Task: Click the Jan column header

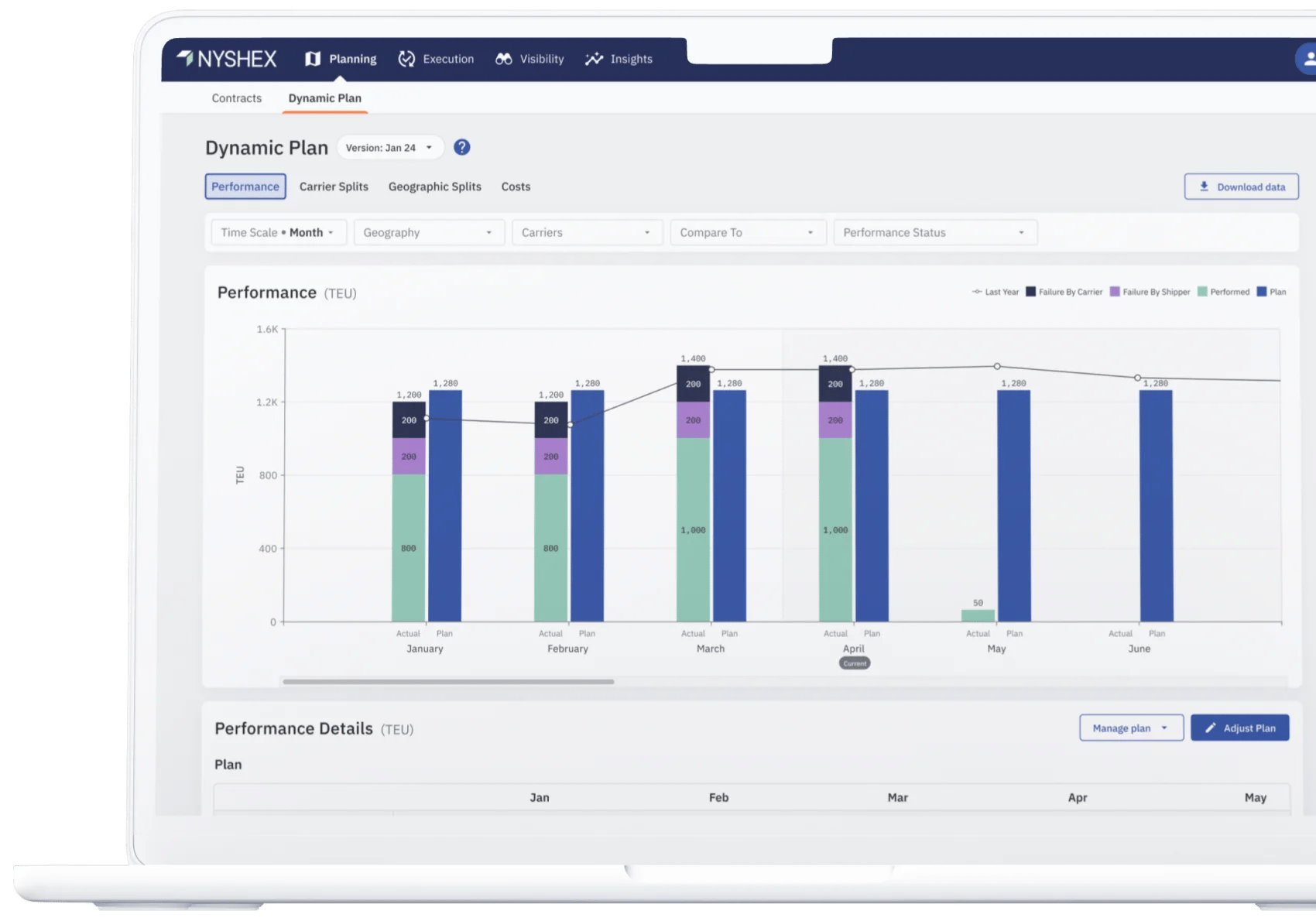Action: point(540,797)
